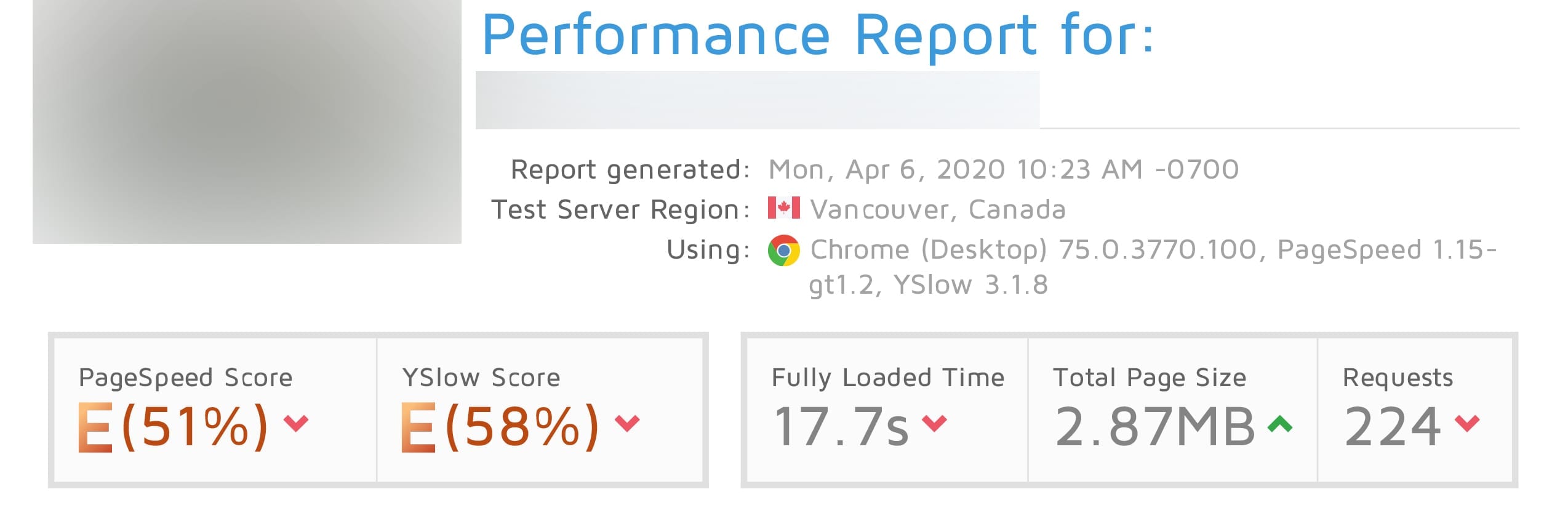
Task: Open the Performance Report for heading link
Action: (x=818, y=36)
